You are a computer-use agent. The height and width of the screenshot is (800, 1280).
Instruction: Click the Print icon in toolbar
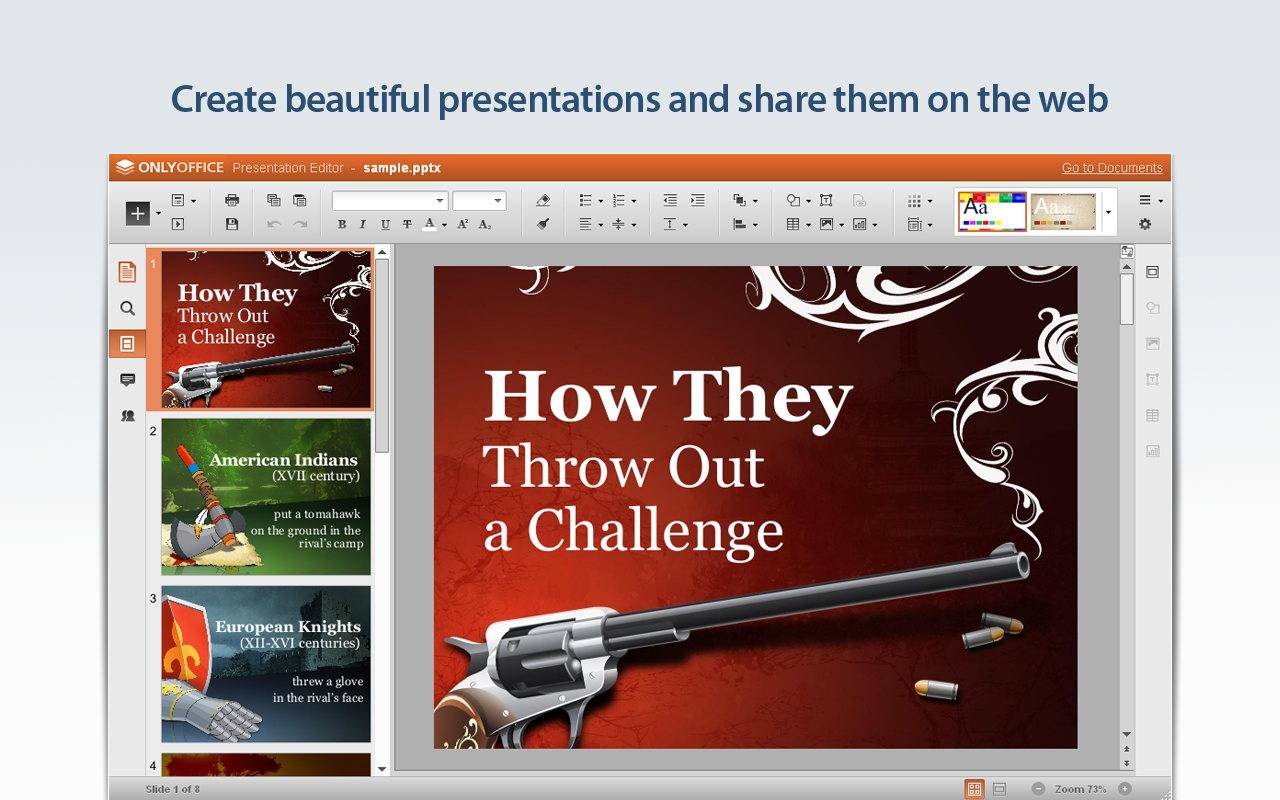point(232,200)
